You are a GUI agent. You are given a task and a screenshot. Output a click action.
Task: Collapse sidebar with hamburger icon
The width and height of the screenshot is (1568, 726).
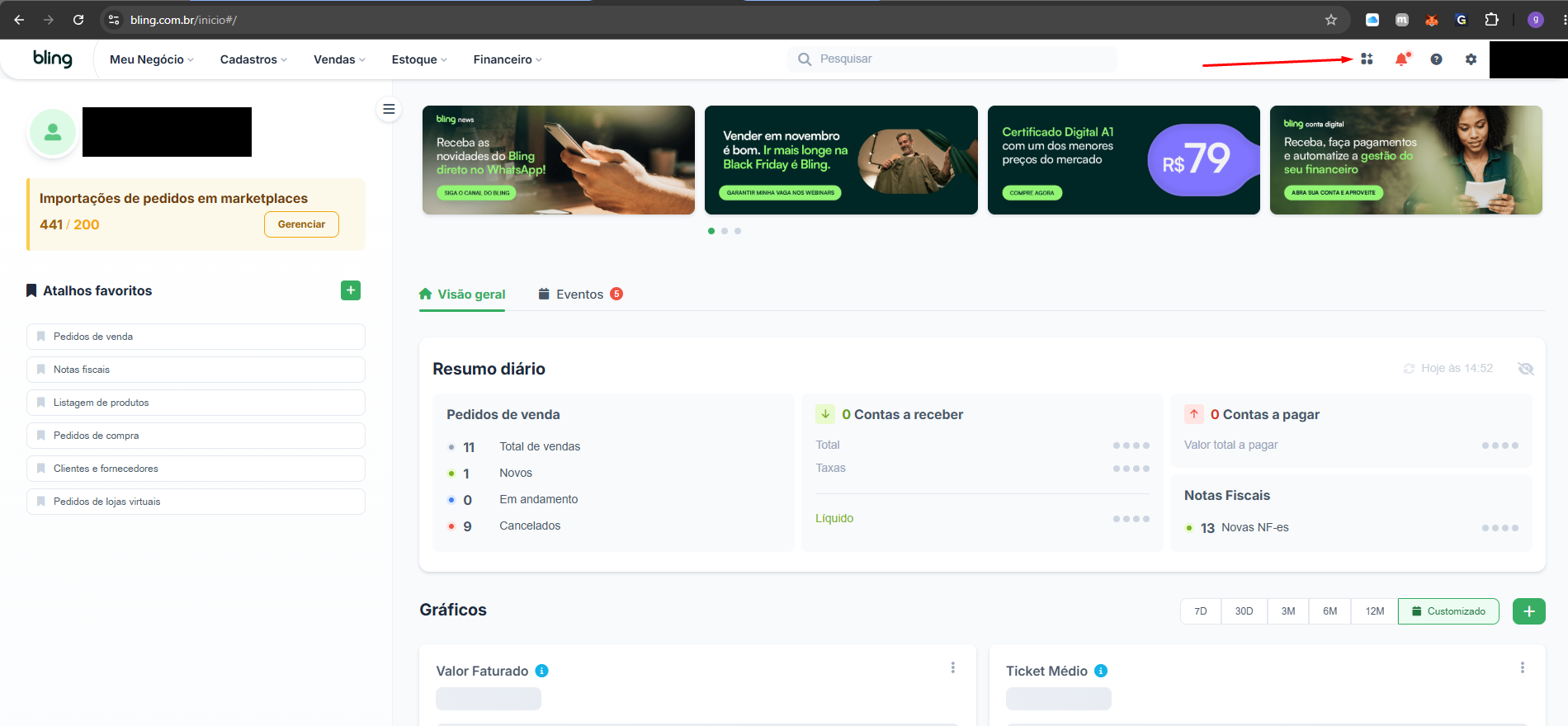click(x=389, y=109)
